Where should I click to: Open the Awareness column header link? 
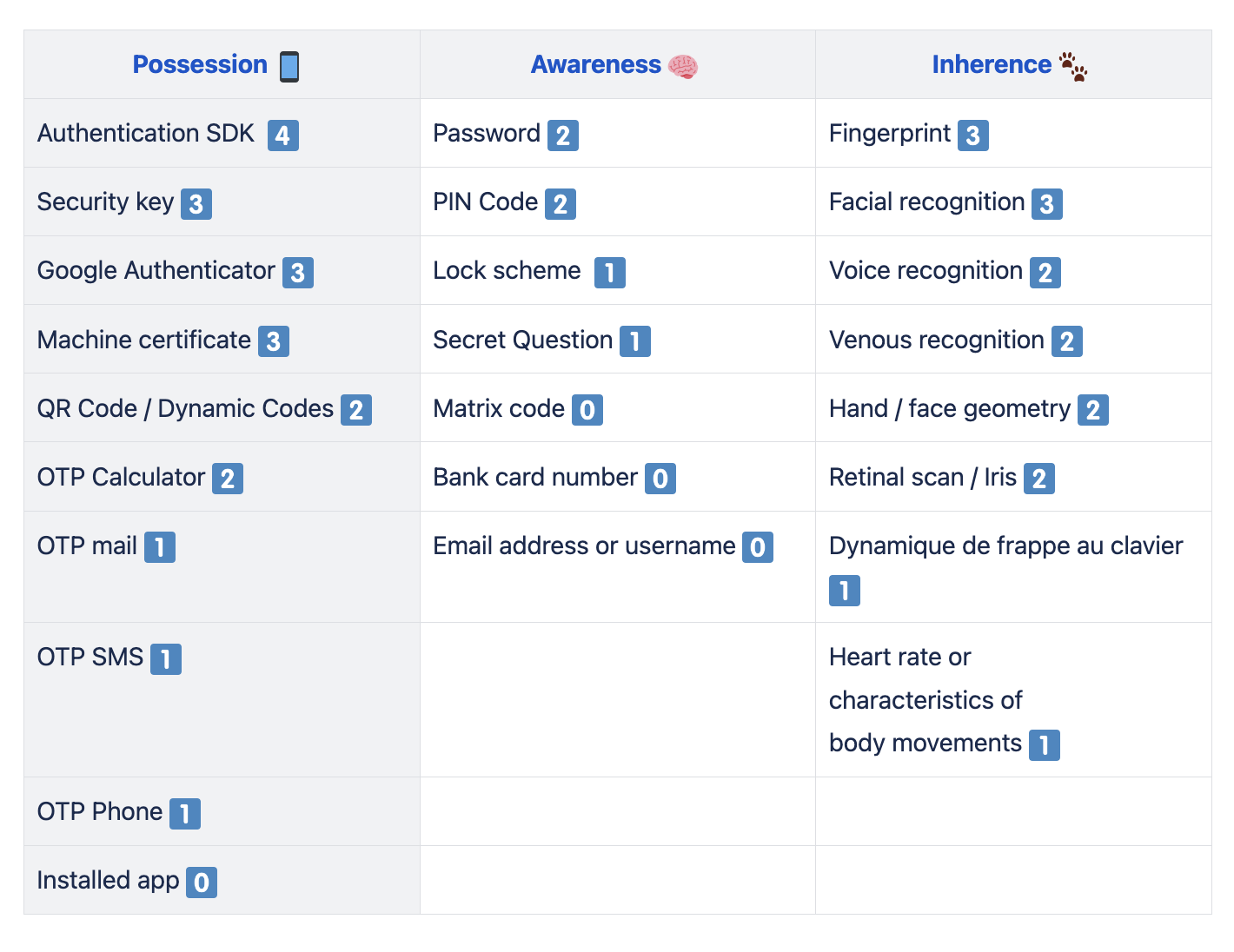[x=596, y=64]
